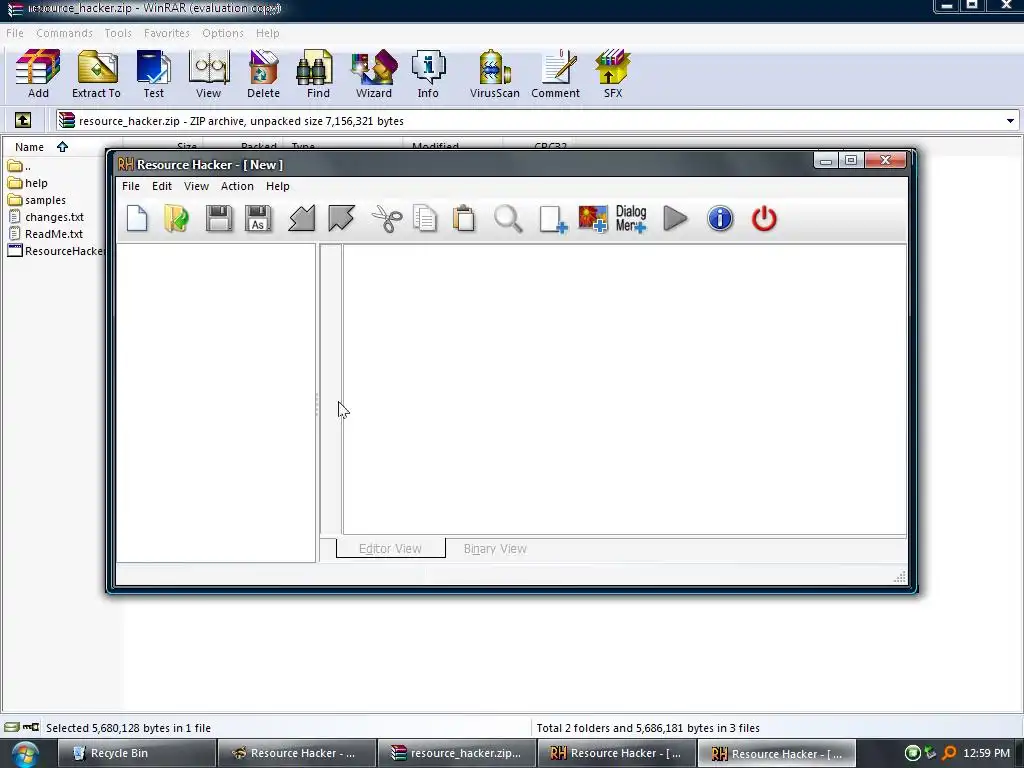Add a new blank resource icon
The height and width of the screenshot is (768, 1024).
[x=552, y=219]
